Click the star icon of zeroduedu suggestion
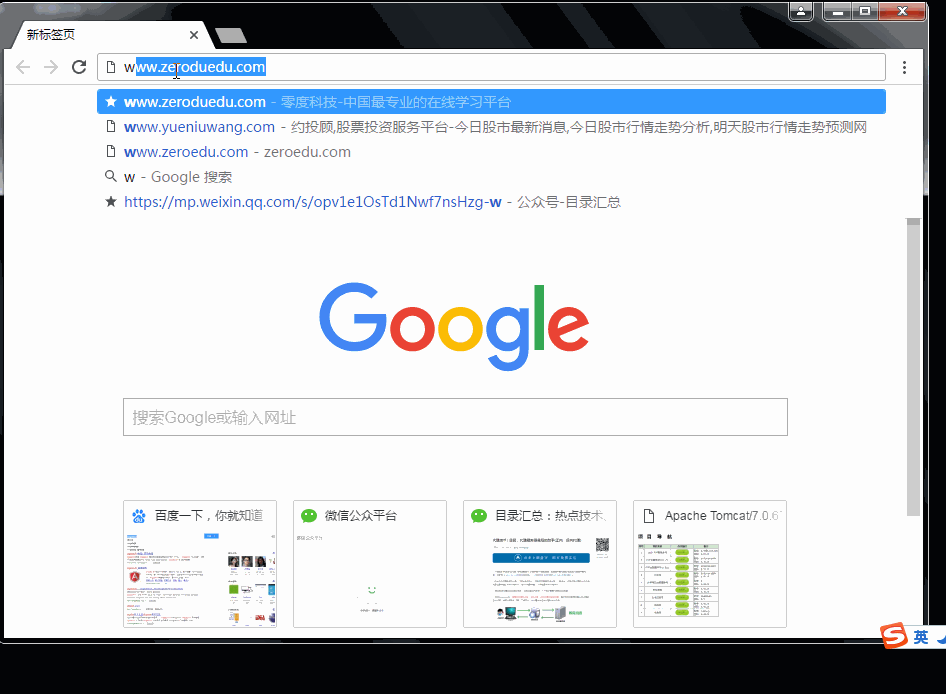946x694 pixels. pos(111,101)
